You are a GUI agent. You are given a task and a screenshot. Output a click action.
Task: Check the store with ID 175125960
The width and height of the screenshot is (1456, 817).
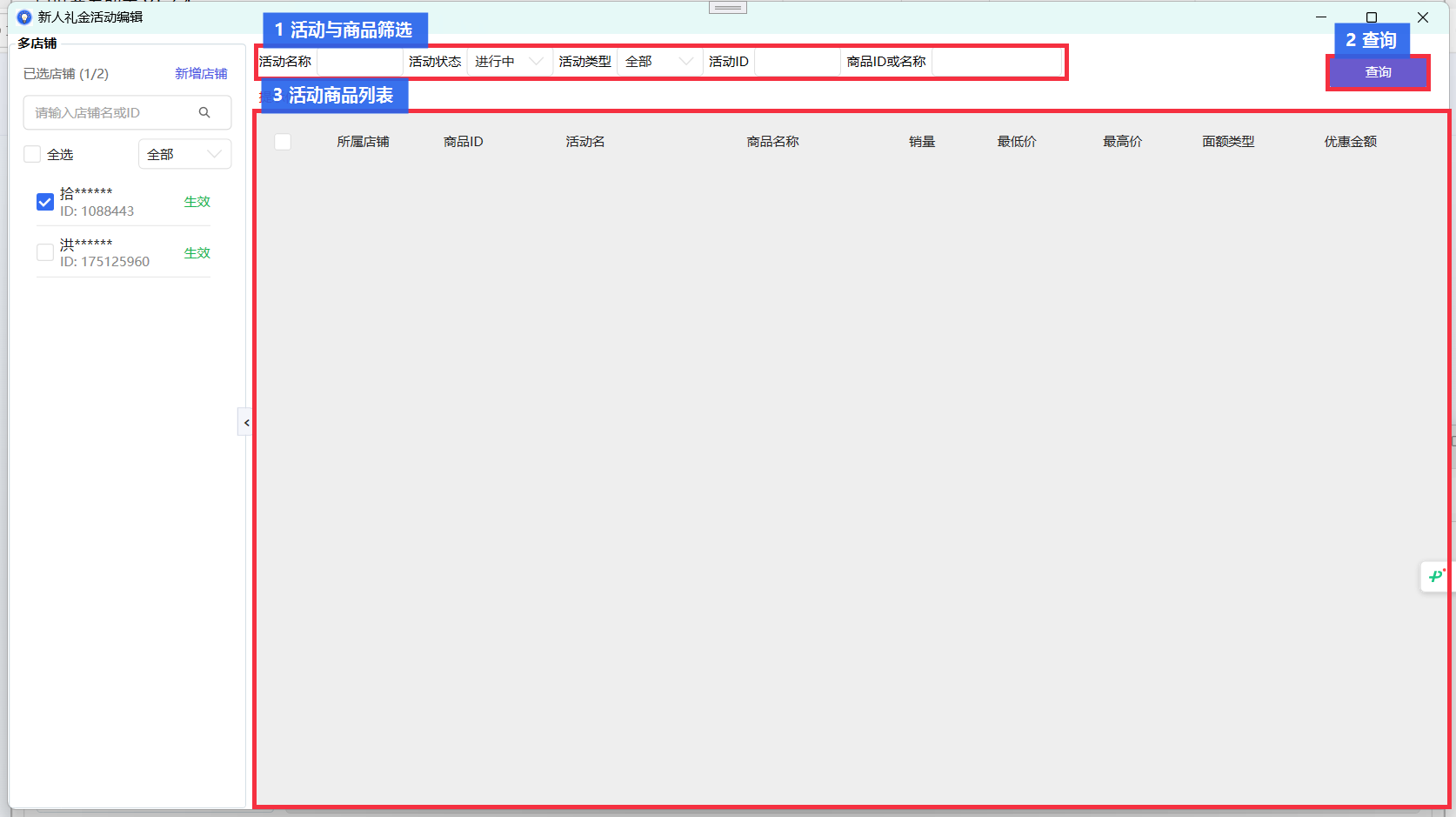pyautogui.click(x=45, y=252)
